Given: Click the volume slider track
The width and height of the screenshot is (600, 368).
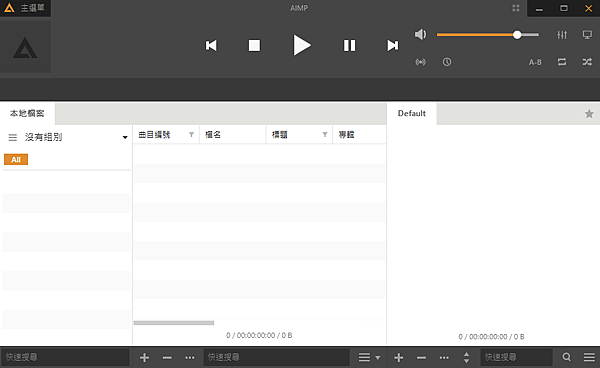Looking at the screenshot, I should pos(488,35).
